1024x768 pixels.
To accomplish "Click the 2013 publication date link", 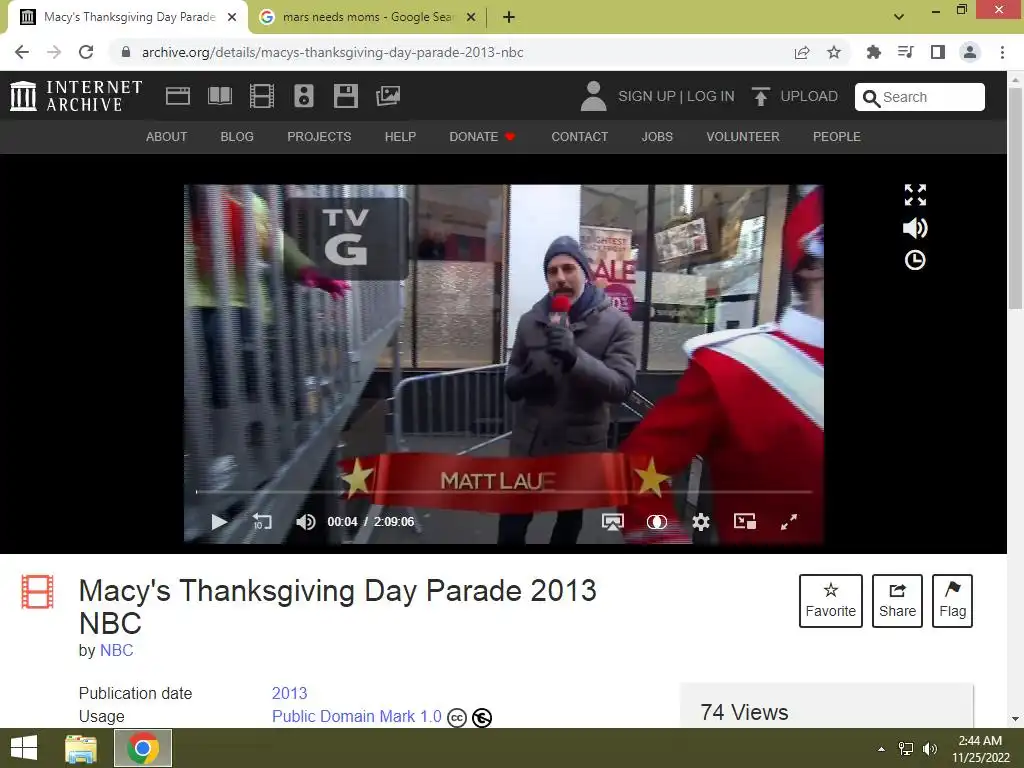I will point(289,693).
